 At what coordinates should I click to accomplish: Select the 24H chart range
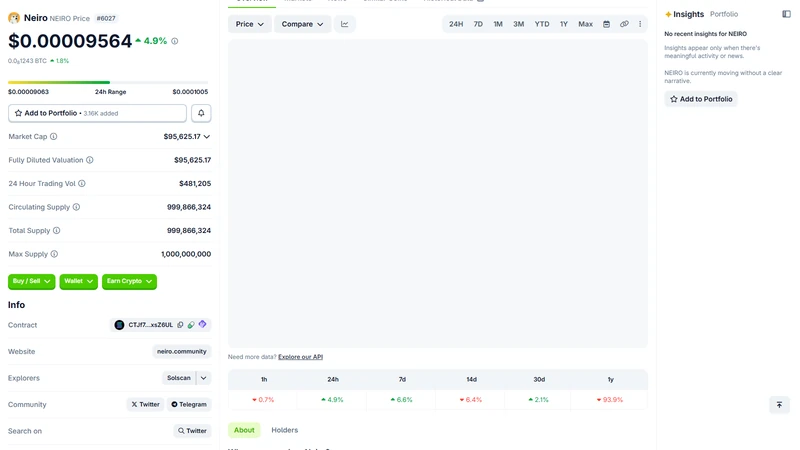pos(456,24)
